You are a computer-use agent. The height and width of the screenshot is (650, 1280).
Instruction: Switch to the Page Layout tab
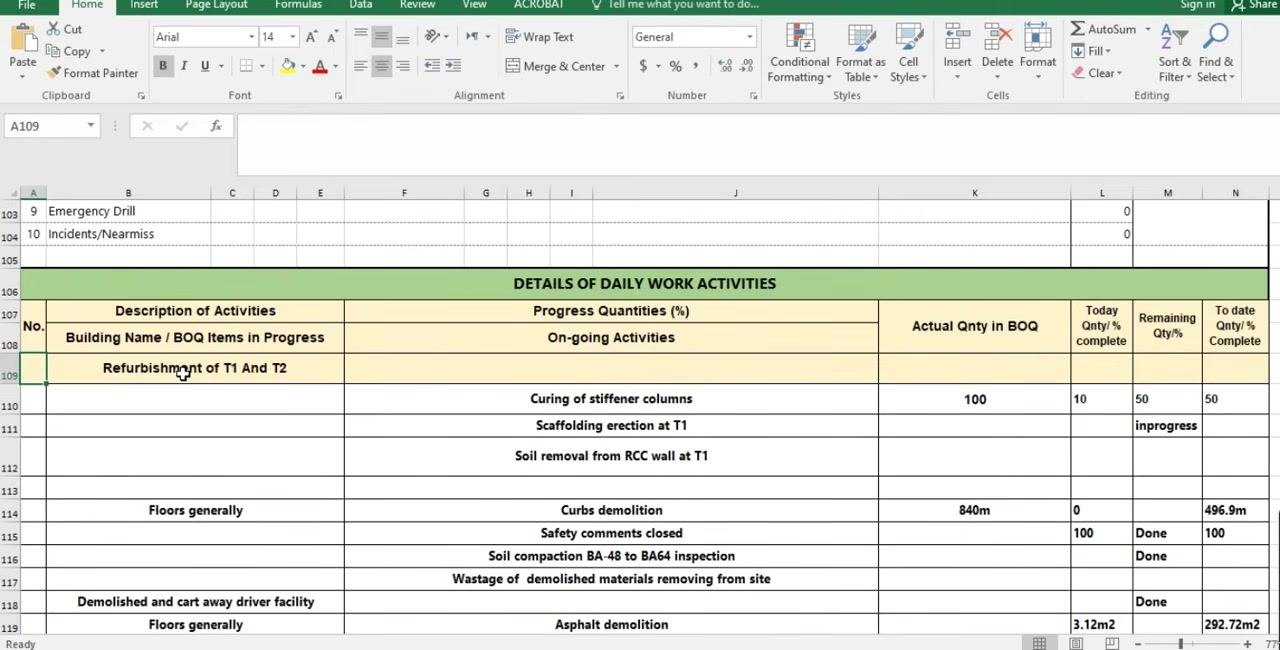click(217, 5)
